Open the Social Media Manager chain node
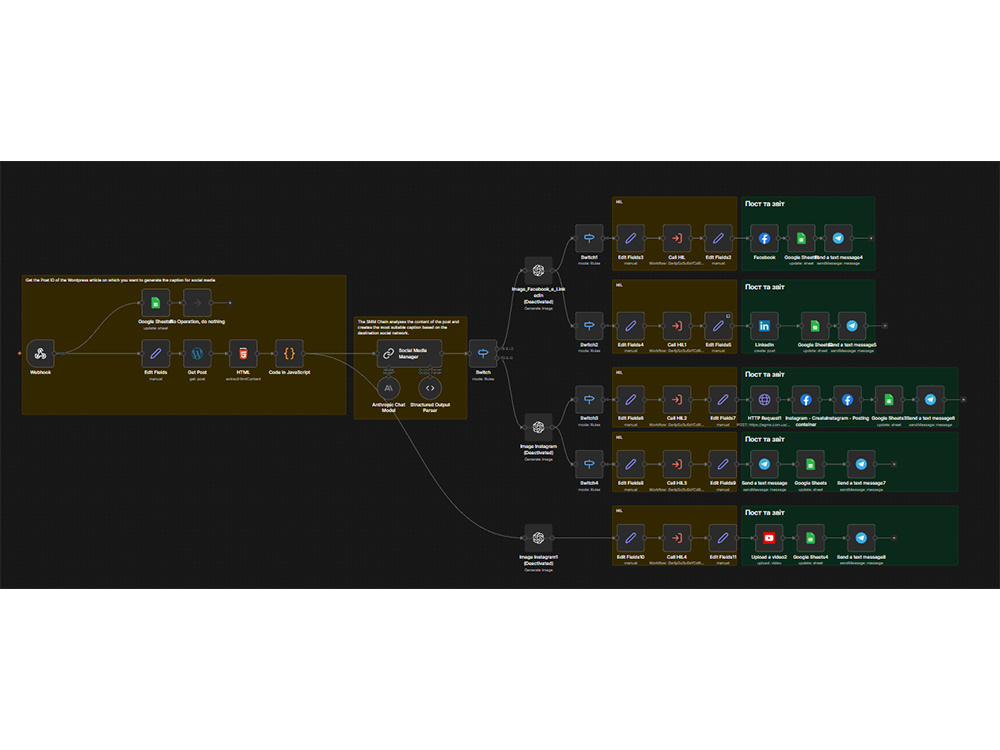Viewport: 1000px width, 750px height. (409, 353)
